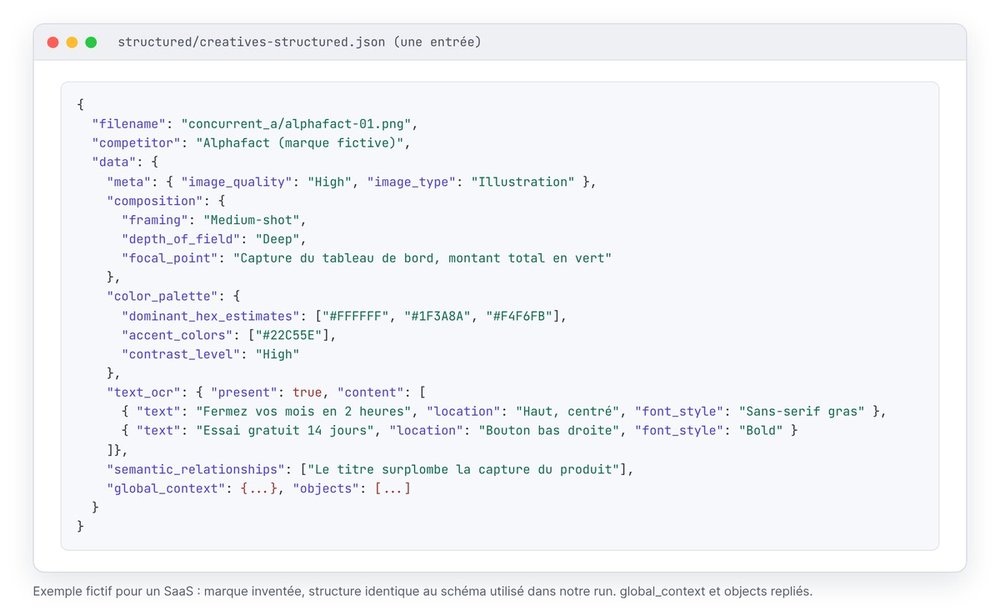Image resolution: width=1000 pixels, height=615 pixels.
Task: Select the "image_quality" key
Action: click(x=237, y=182)
